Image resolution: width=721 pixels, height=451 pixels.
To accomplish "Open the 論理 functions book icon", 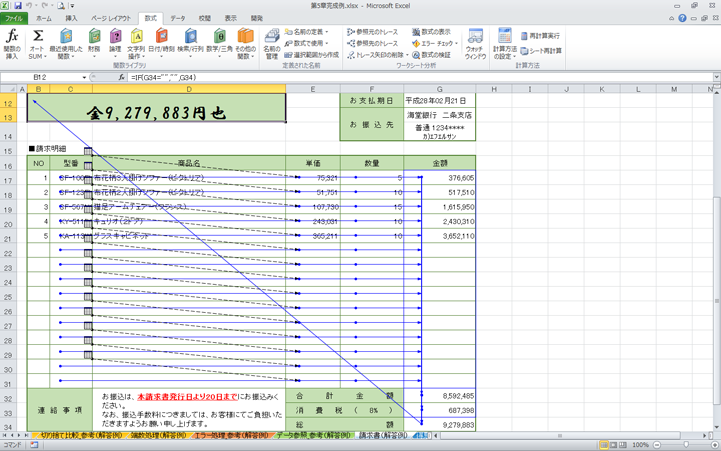I will [115, 36].
